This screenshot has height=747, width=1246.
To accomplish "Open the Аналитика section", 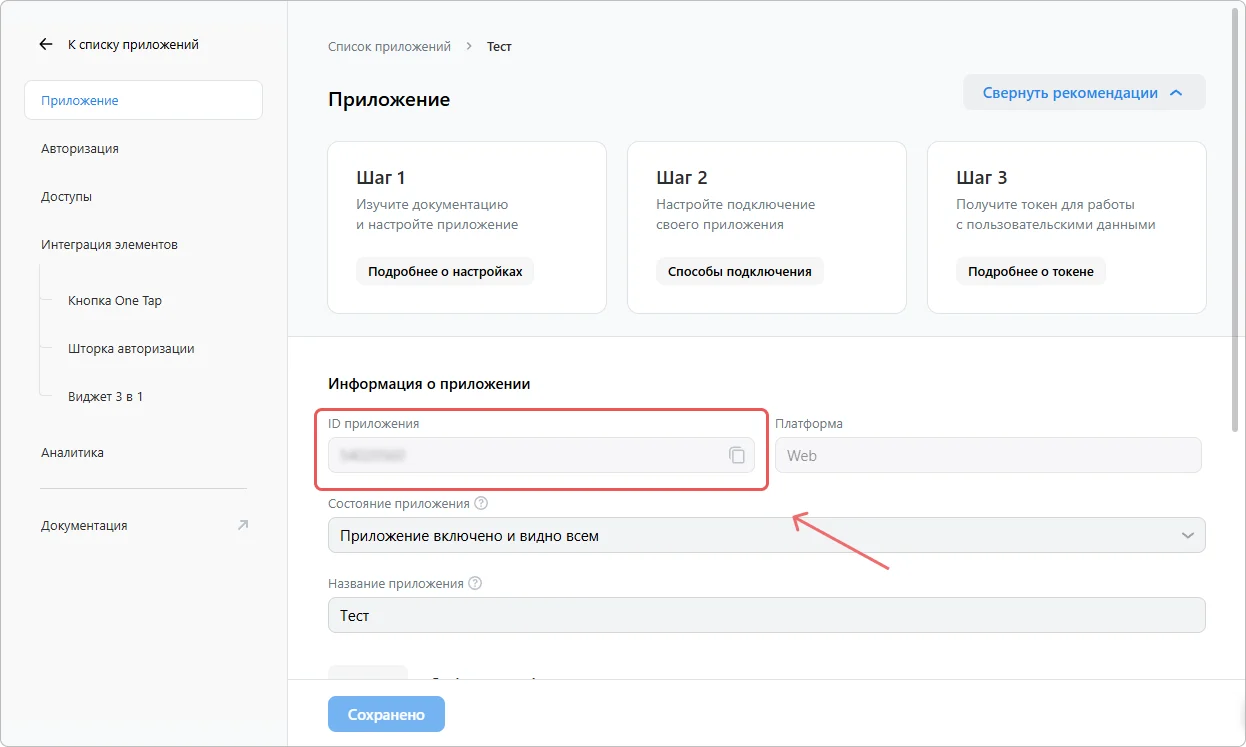I will pyautogui.click(x=70, y=452).
